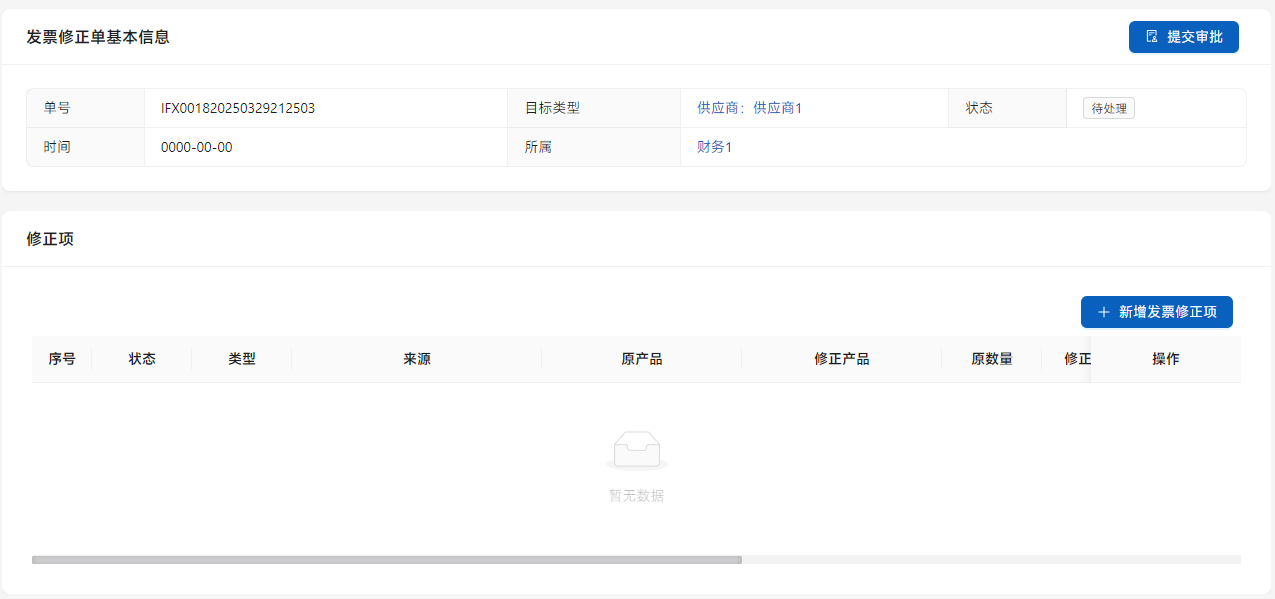The height and width of the screenshot is (599, 1275).
Task: Click the document icon in 提交审批 button
Action: (x=1152, y=37)
